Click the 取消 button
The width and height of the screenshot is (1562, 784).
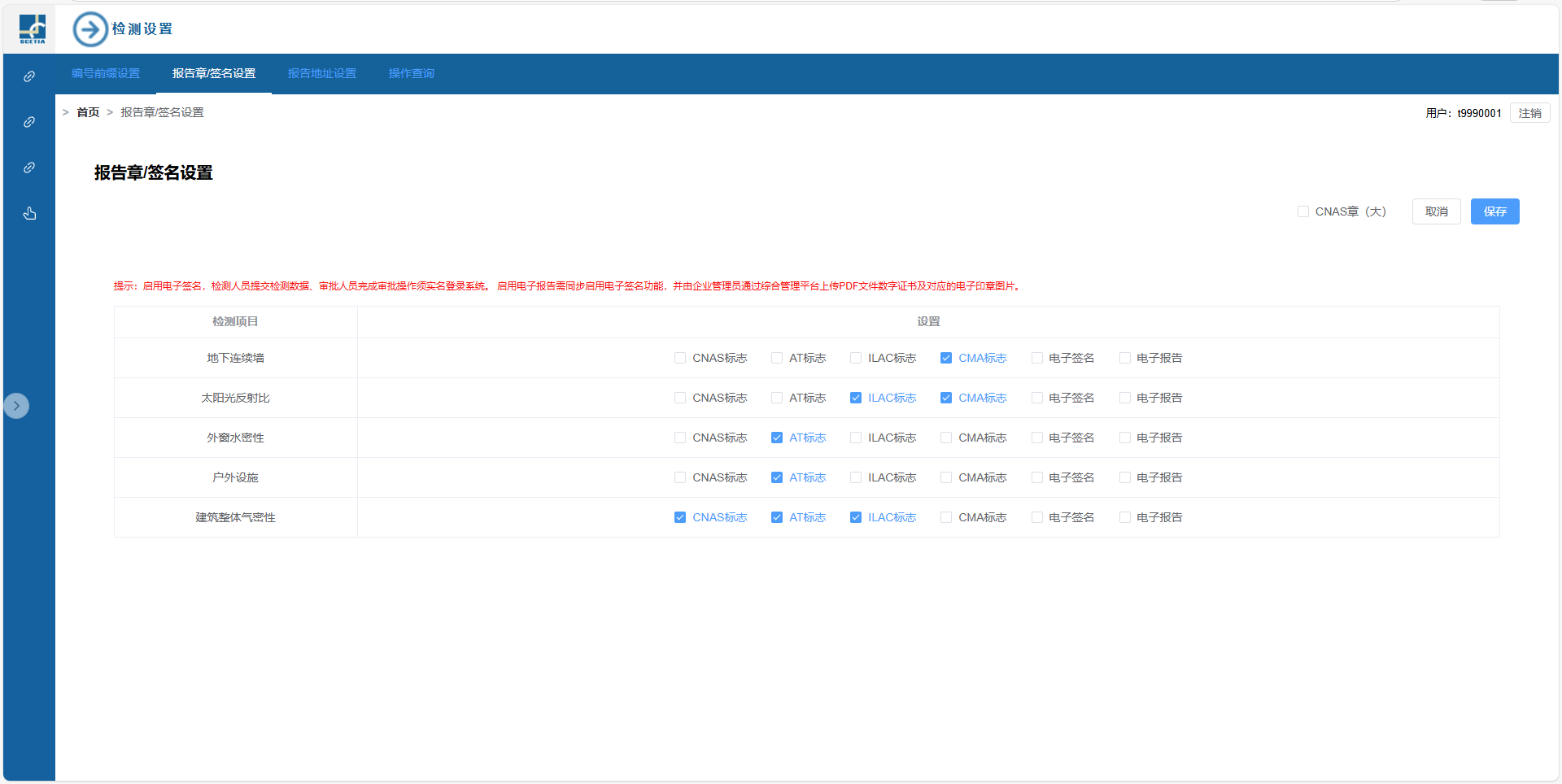click(1436, 211)
